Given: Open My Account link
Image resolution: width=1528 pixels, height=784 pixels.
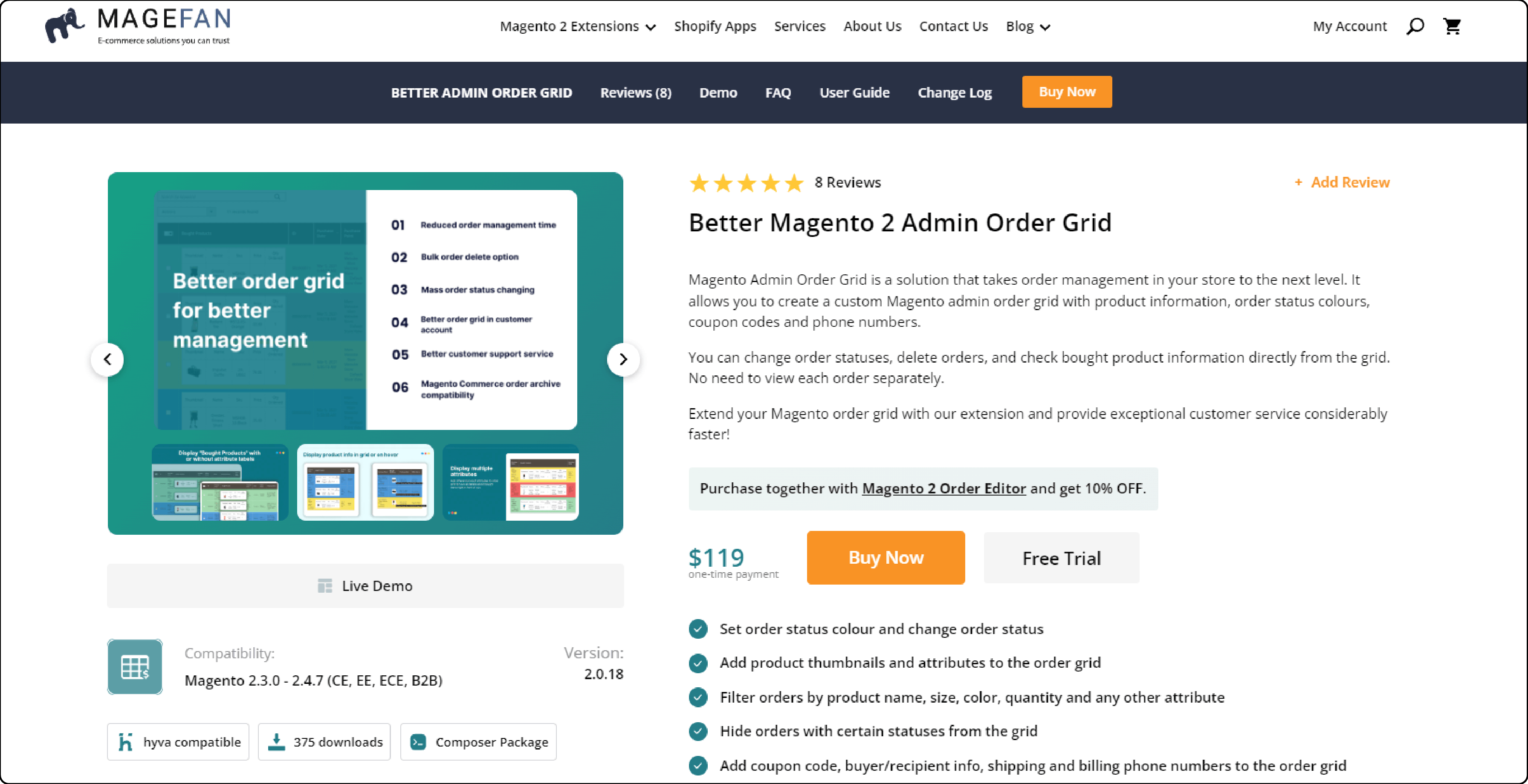Looking at the screenshot, I should click(x=1349, y=27).
